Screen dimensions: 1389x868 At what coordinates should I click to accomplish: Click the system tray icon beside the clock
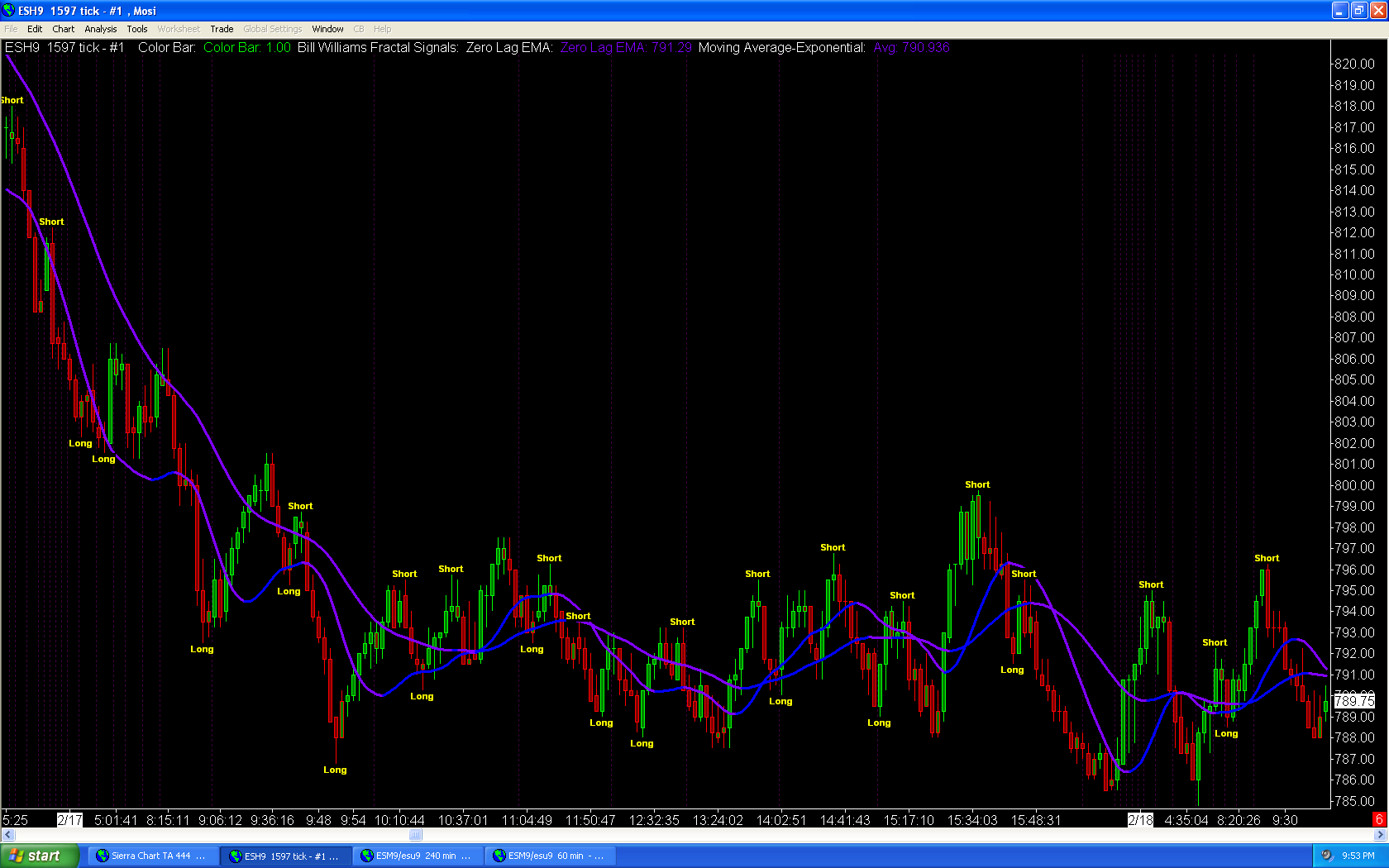(x=1327, y=856)
